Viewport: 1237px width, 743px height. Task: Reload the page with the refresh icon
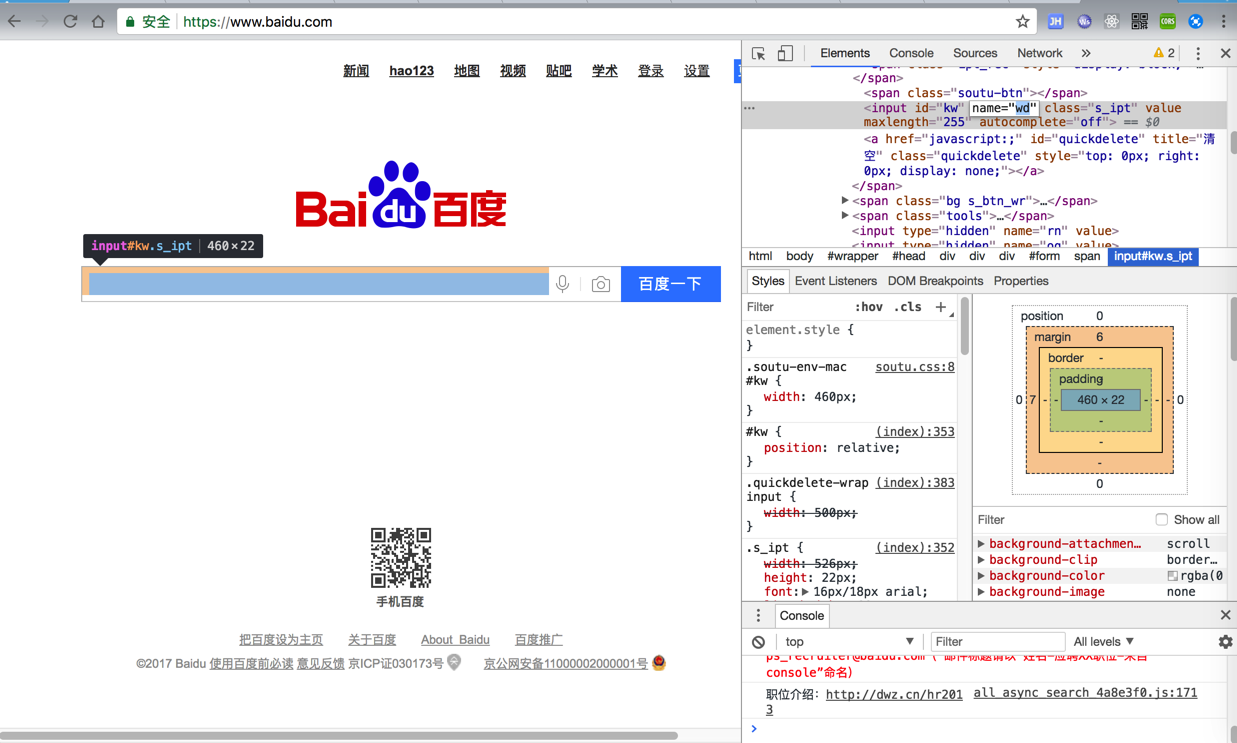tap(70, 21)
